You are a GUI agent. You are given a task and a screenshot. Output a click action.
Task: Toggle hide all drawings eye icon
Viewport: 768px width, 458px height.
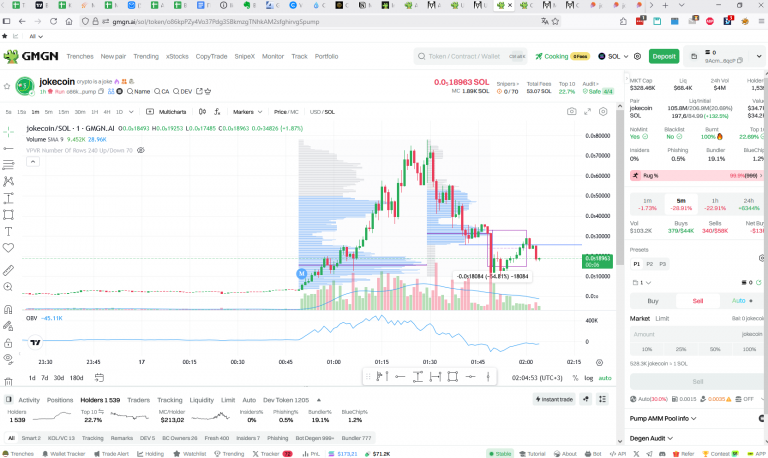(8, 358)
